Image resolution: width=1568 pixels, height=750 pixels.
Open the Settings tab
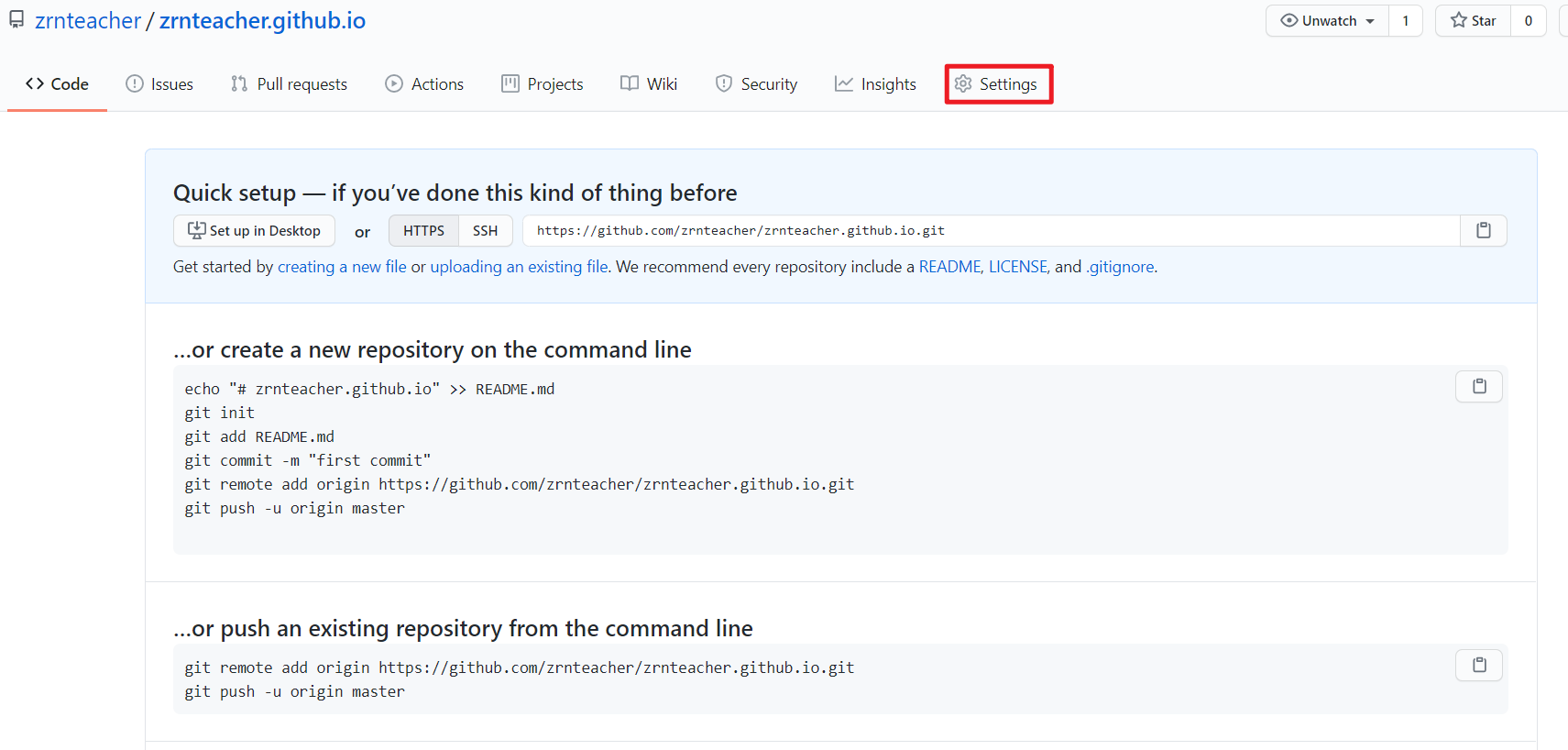pos(998,84)
